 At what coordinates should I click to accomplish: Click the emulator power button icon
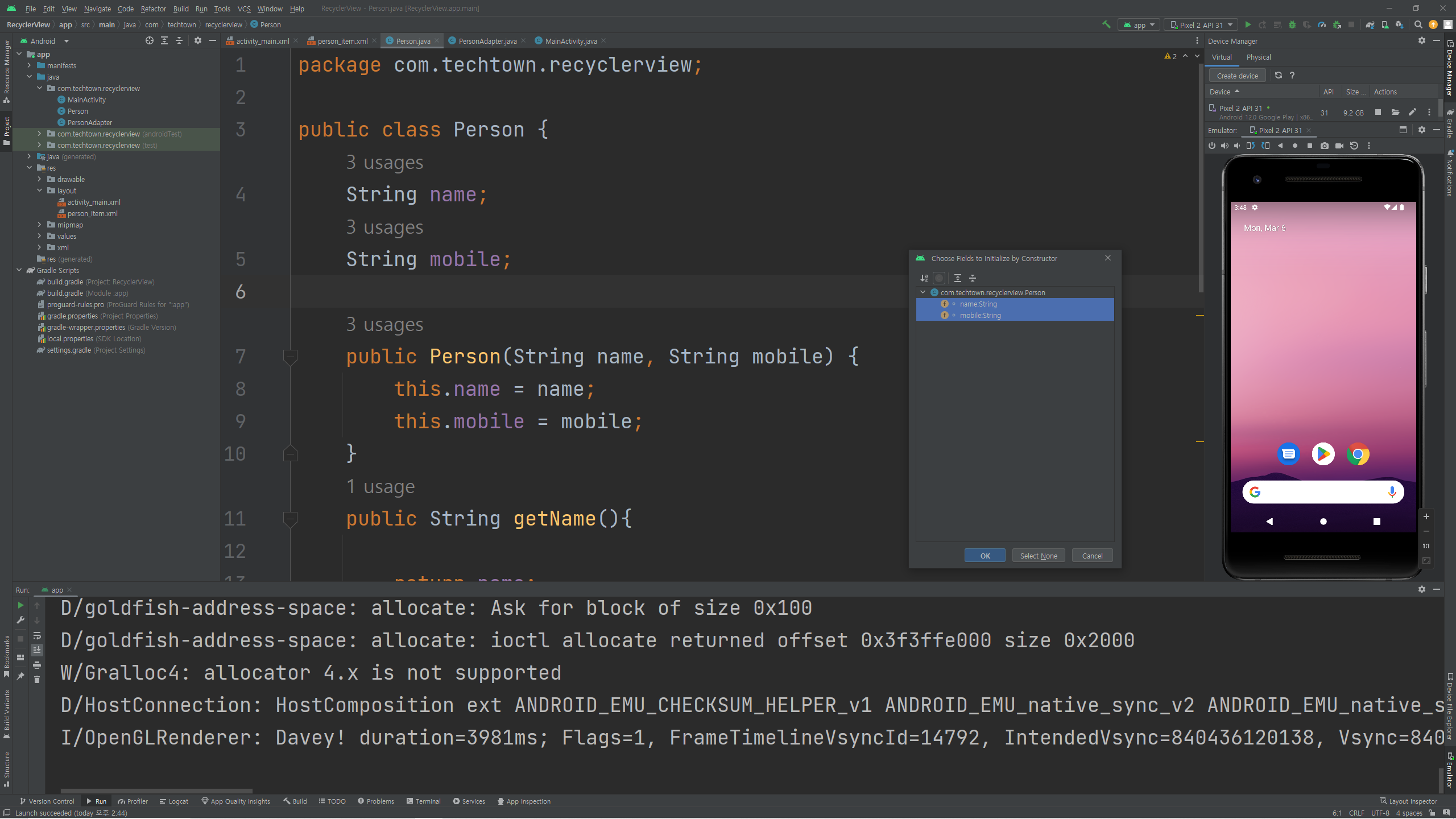coord(1211,146)
